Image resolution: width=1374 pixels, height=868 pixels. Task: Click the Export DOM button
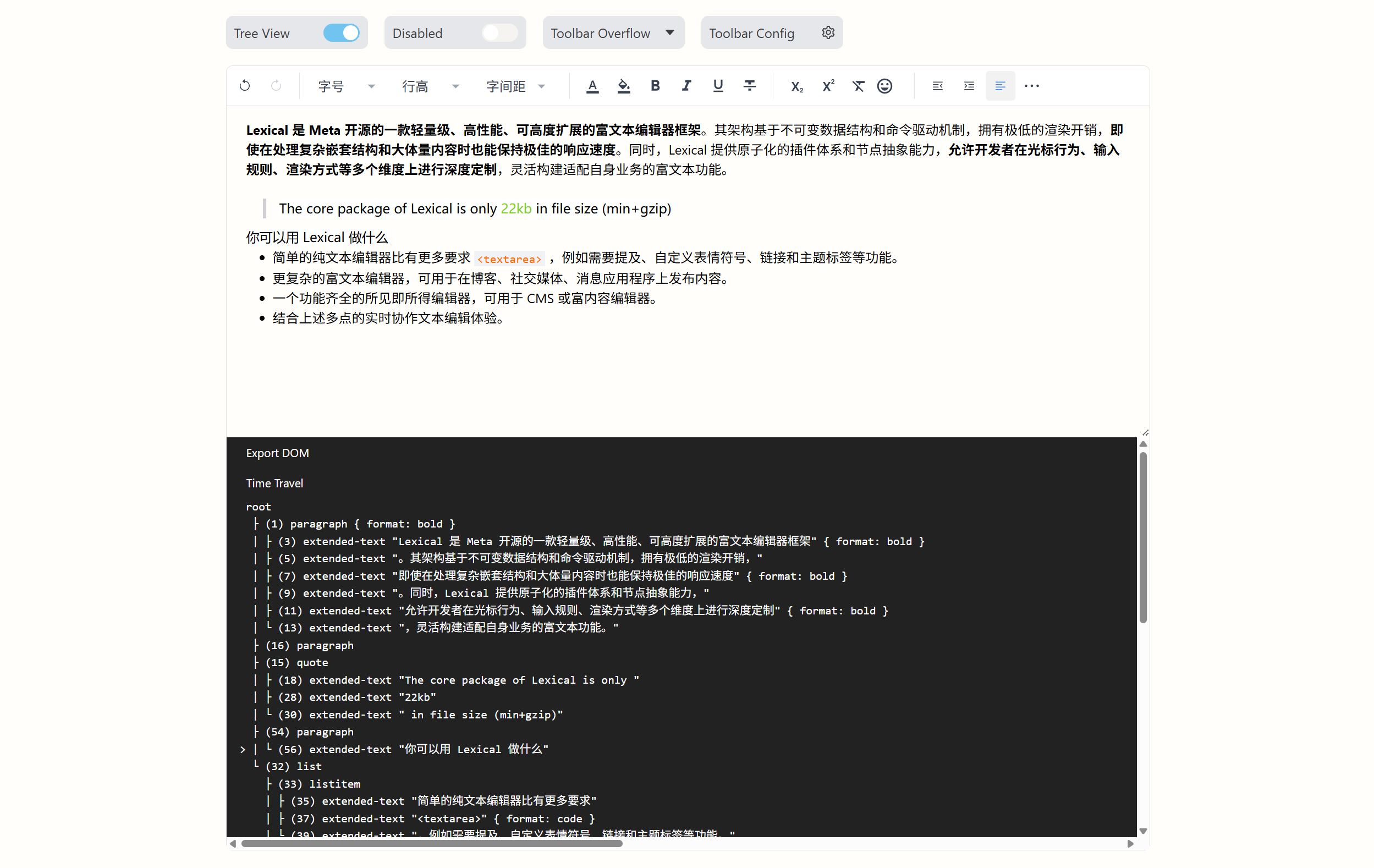(x=277, y=453)
